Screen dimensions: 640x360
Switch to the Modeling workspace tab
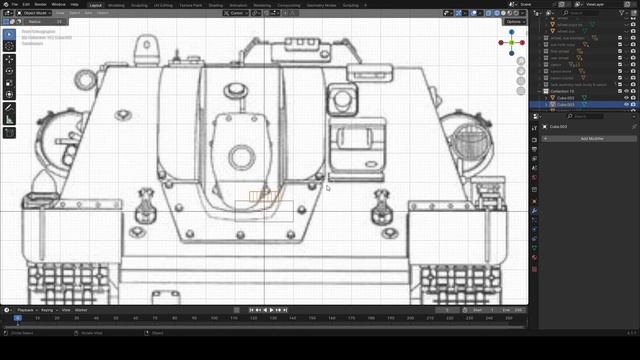click(x=116, y=5)
